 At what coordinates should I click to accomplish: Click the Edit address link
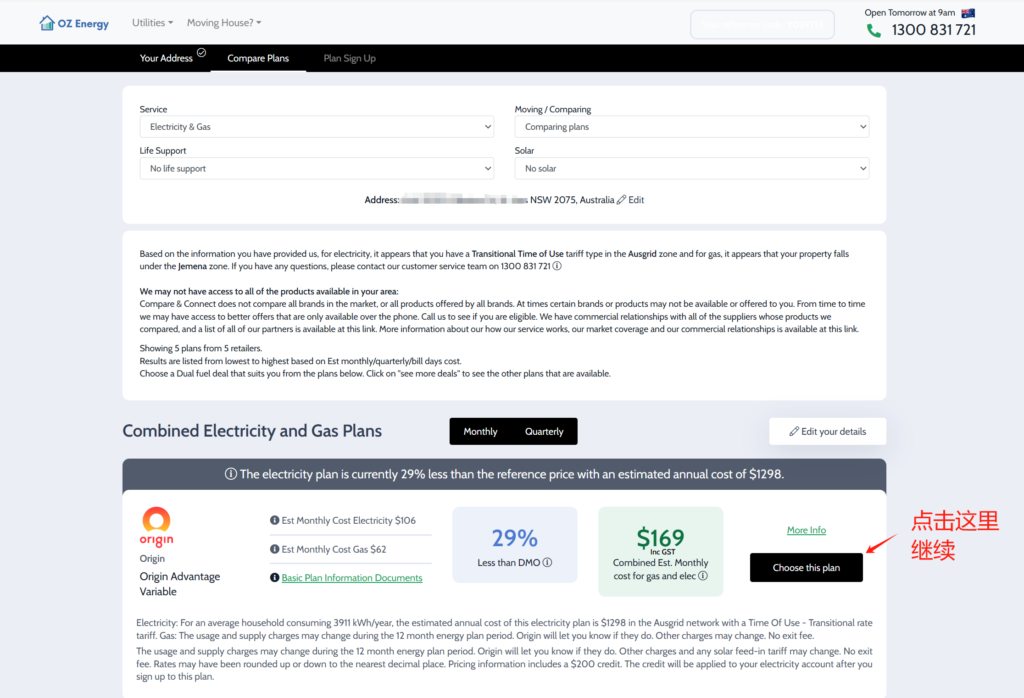click(636, 200)
